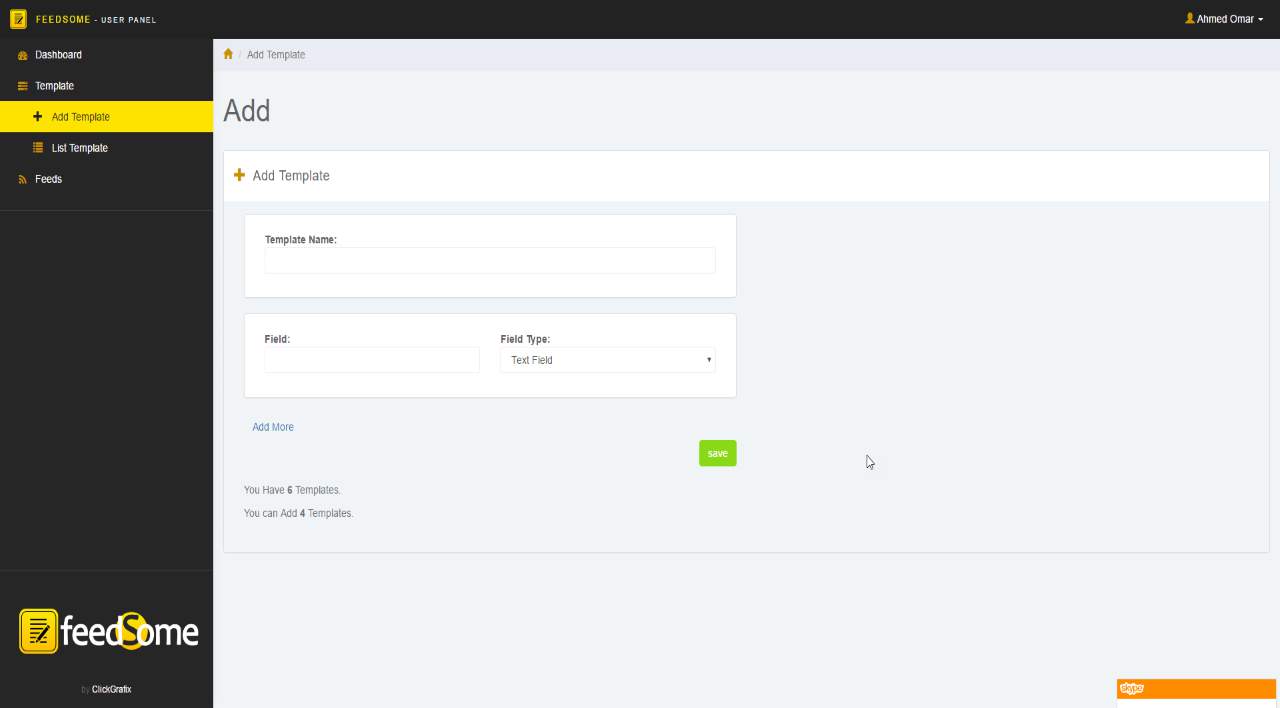The height and width of the screenshot is (708, 1280).
Task: Click the Template menu list icon
Action: click(23, 86)
